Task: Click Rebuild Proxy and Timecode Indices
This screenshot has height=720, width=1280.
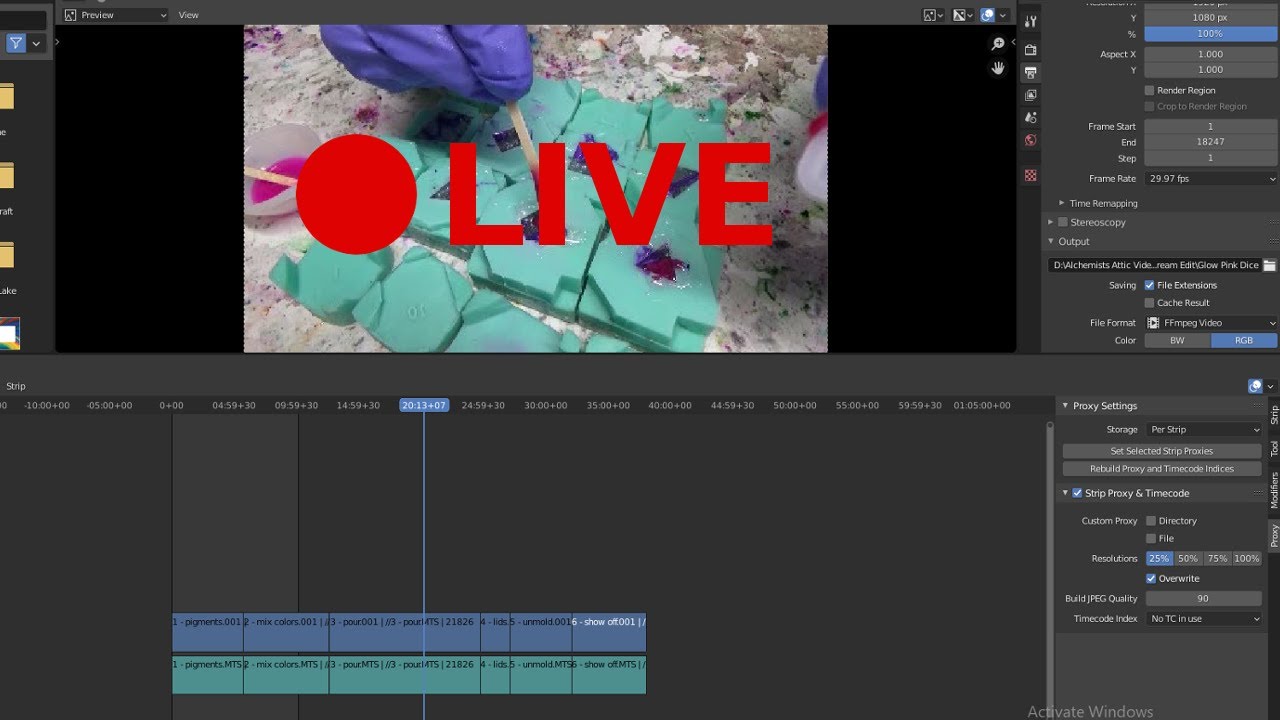Action: click(x=1162, y=468)
